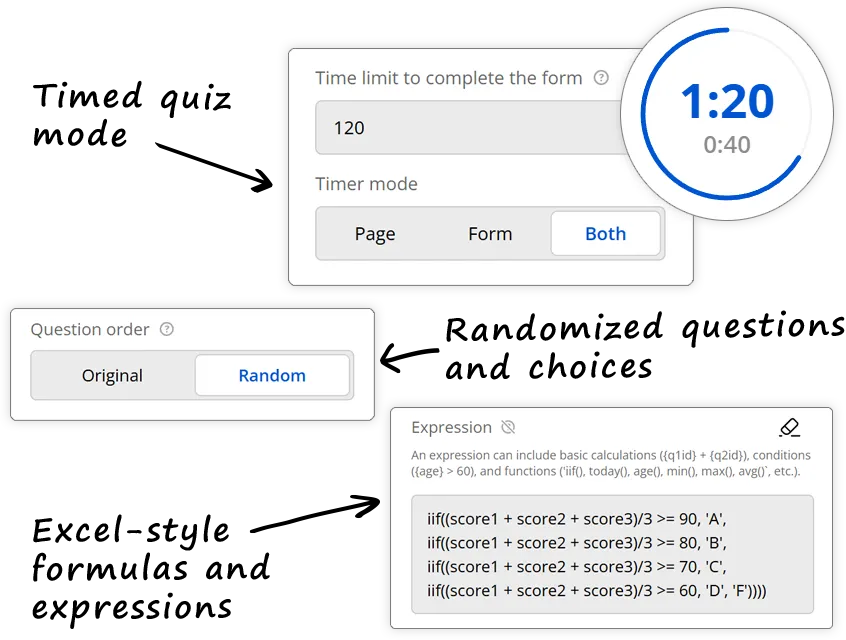Screen dimensions: 846x640
Task: Click the last iif line with 'D', 'F'
Action: click(597, 591)
